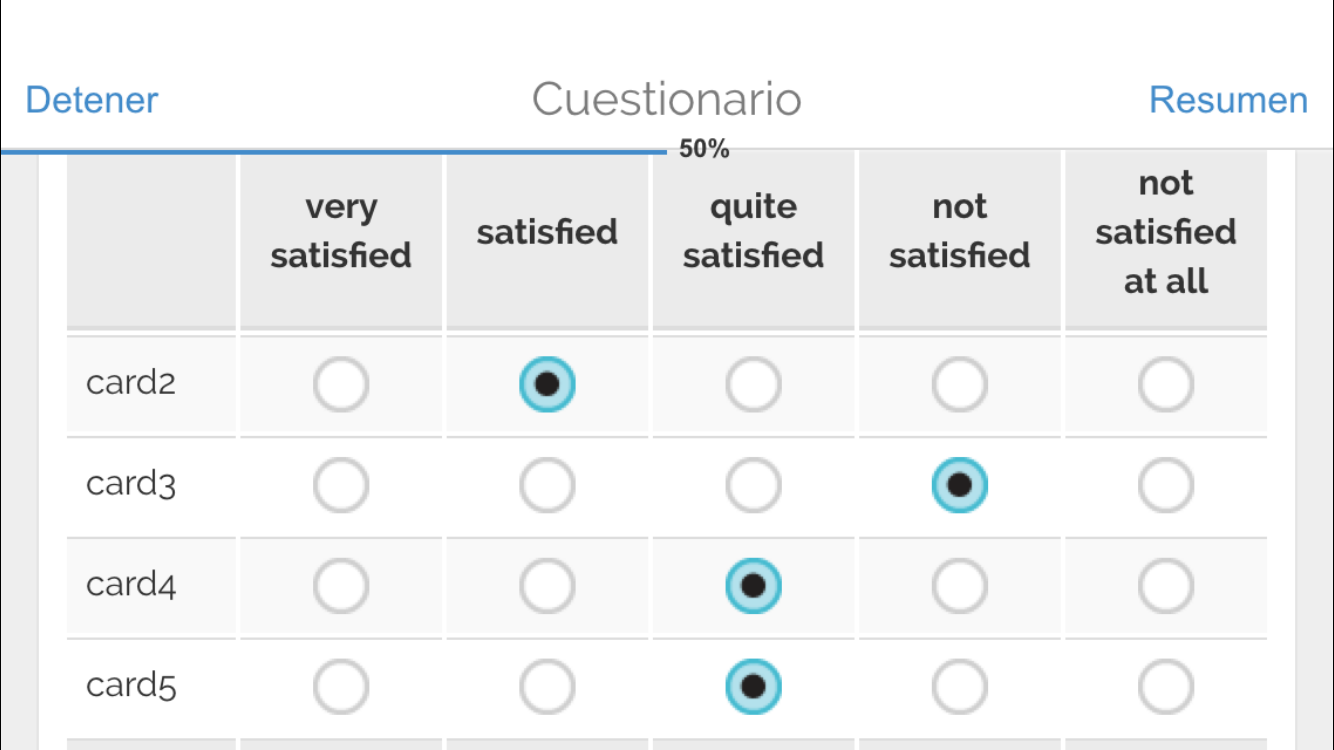This screenshot has width=1334, height=750.
Task: Open the Resumen summary link
Action: [x=1228, y=100]
